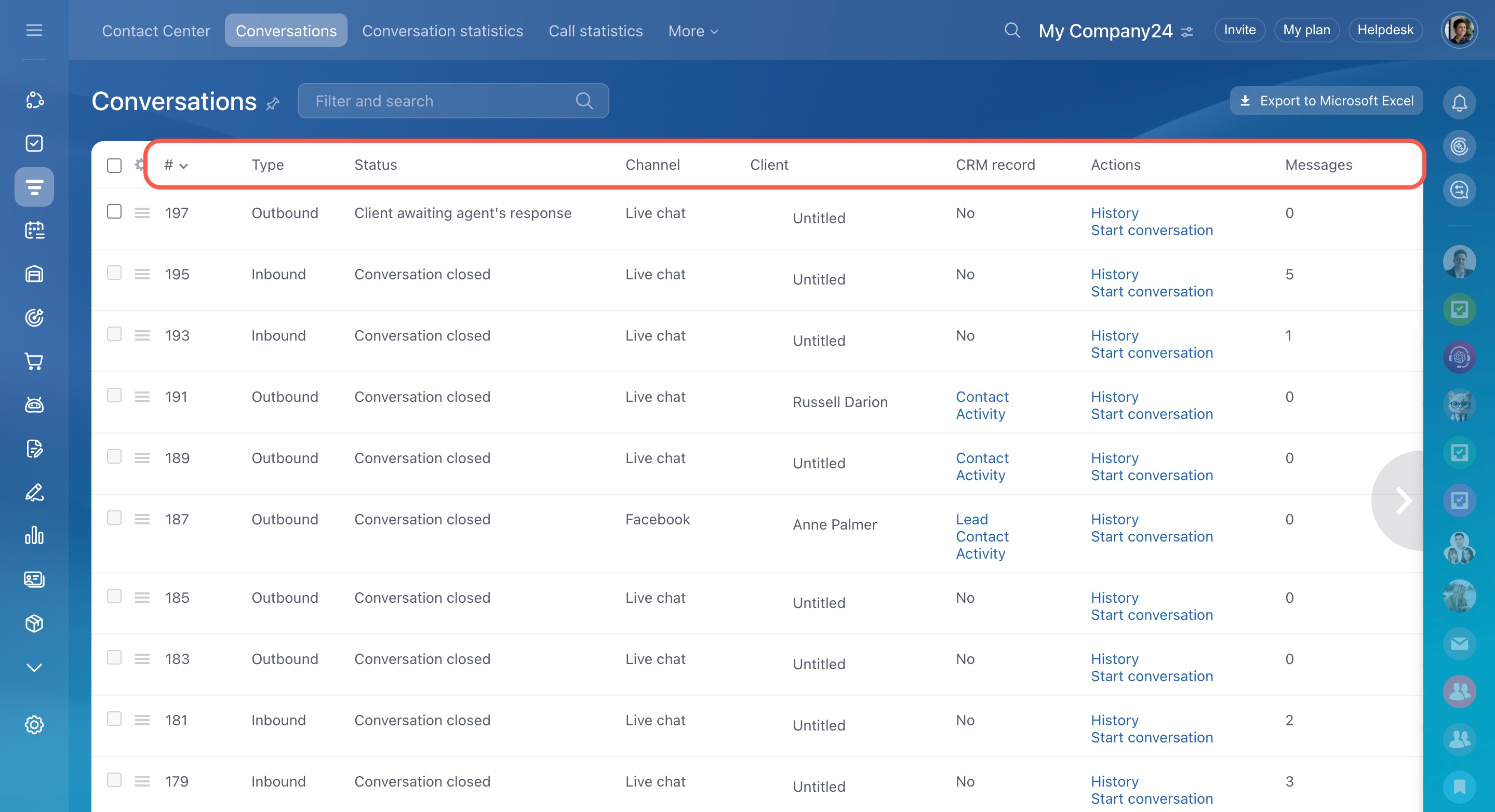Open the hamburger menu icon
The width and height of the screenshot is (1495, 812).
pyautogui.click(x=34, y=30)
